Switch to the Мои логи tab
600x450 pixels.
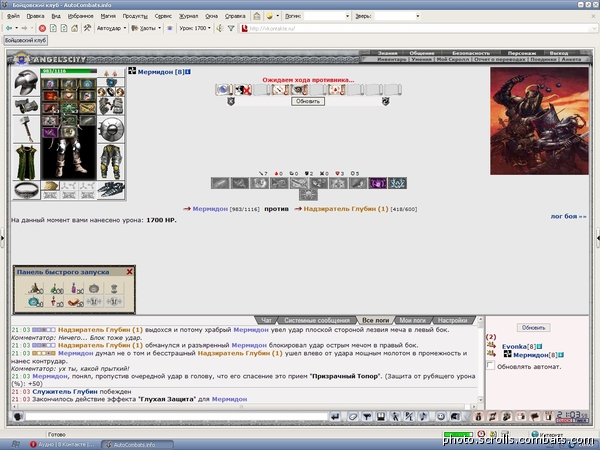pos(413,320)
